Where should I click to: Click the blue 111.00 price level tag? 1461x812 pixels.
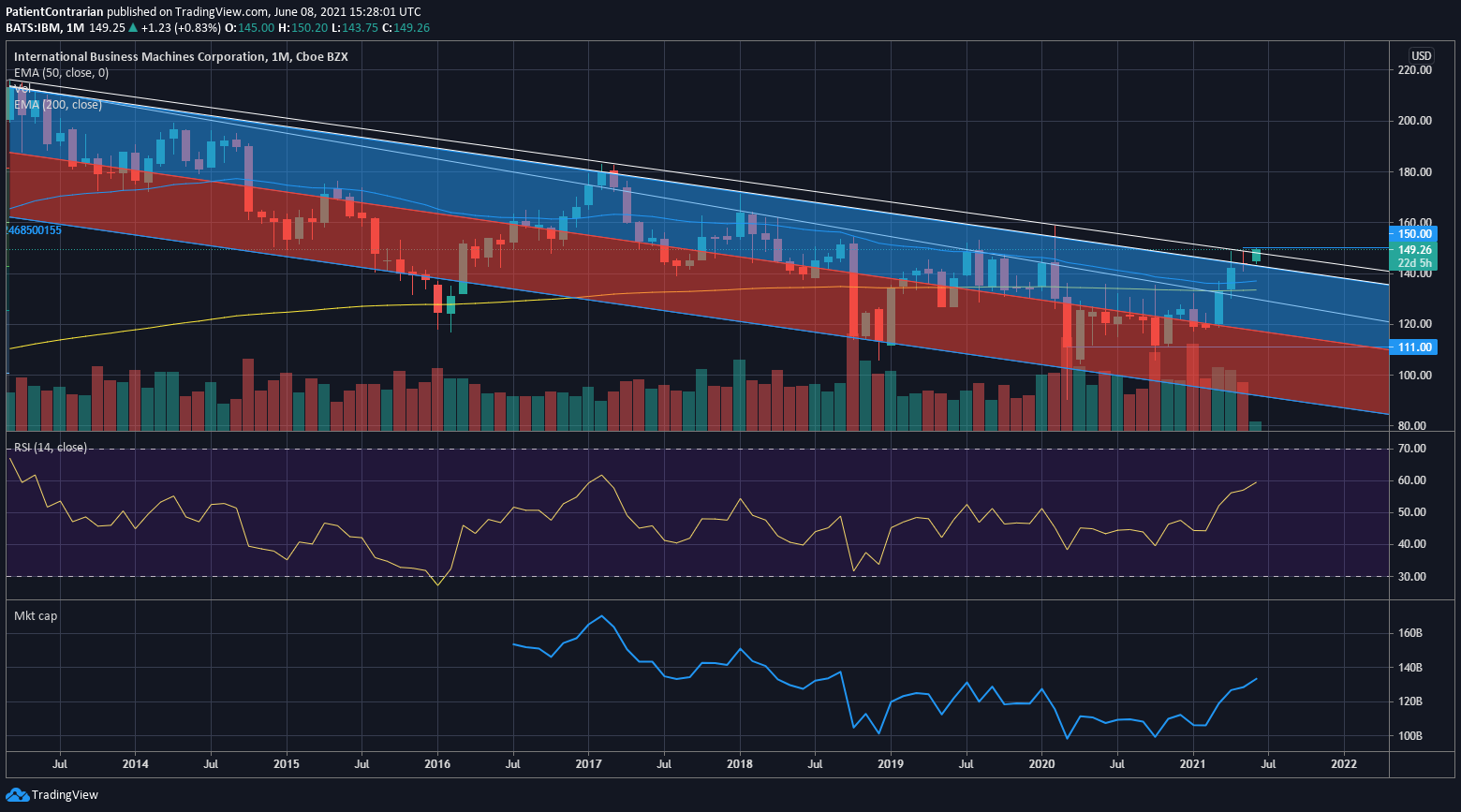[x=1414, y=347]
